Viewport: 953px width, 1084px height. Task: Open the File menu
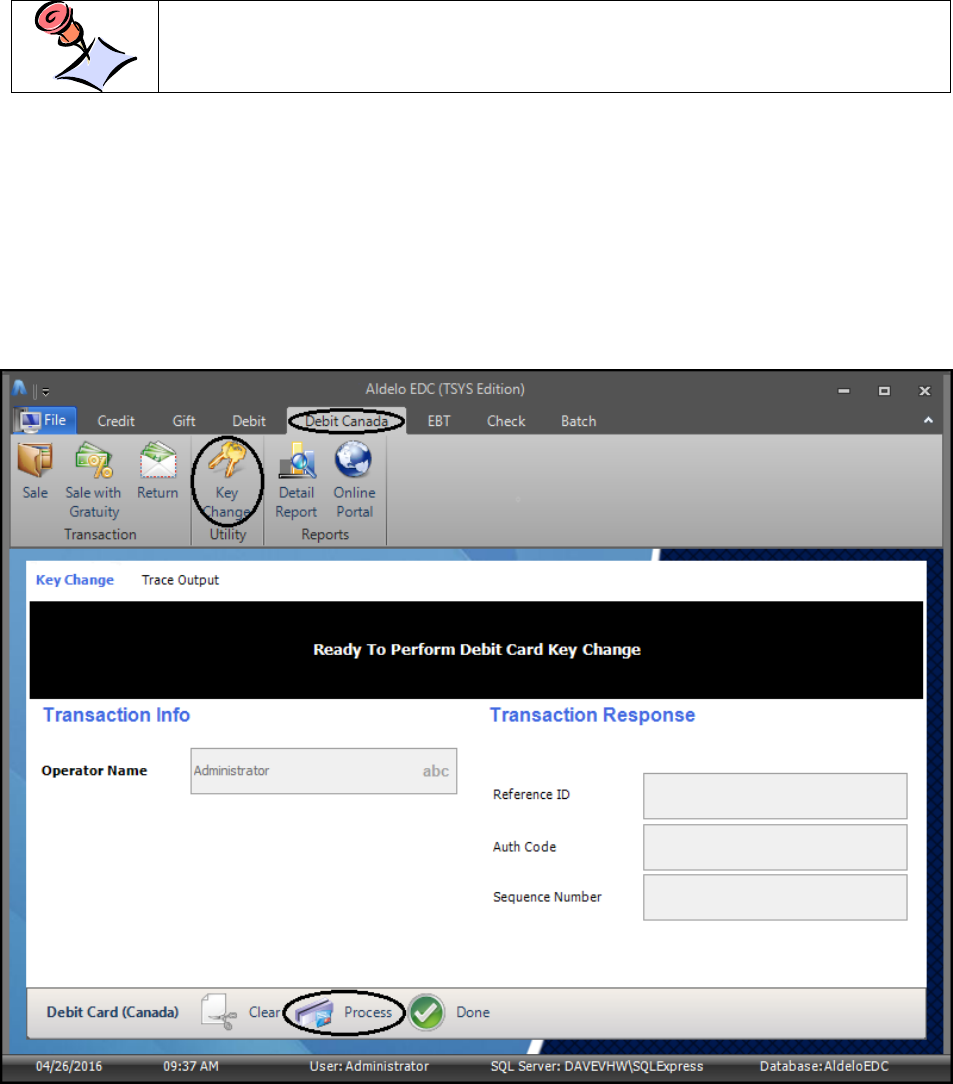(x=45, y=420)
